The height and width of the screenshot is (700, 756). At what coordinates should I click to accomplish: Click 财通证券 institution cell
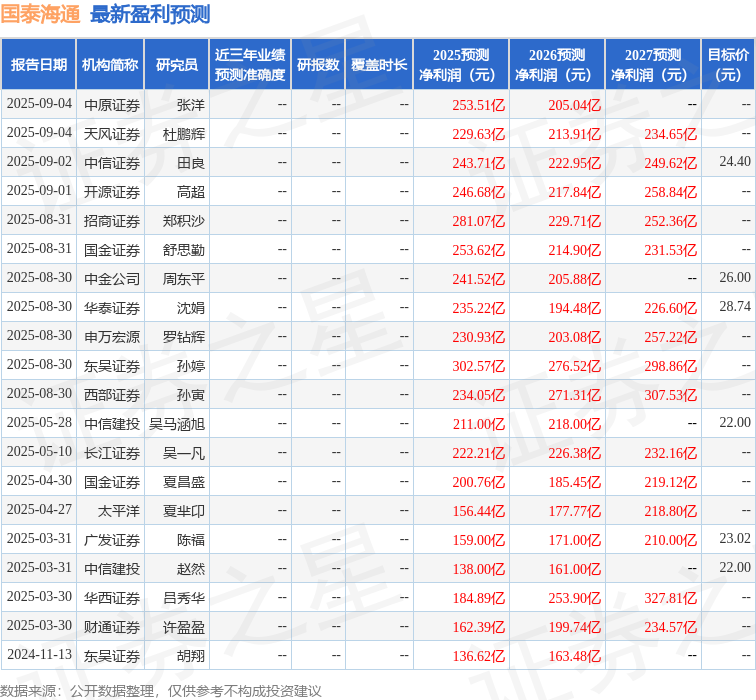(112, 627)
